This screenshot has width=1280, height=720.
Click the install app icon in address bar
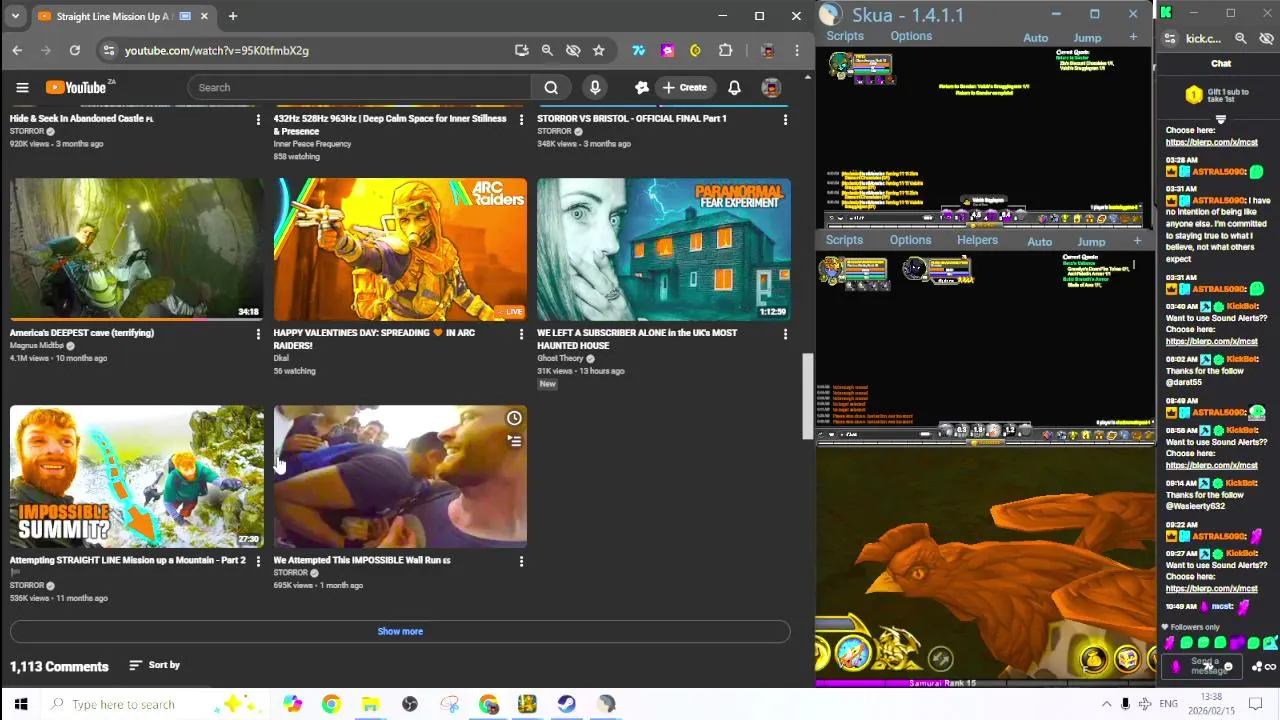click(x=521, y=50)
